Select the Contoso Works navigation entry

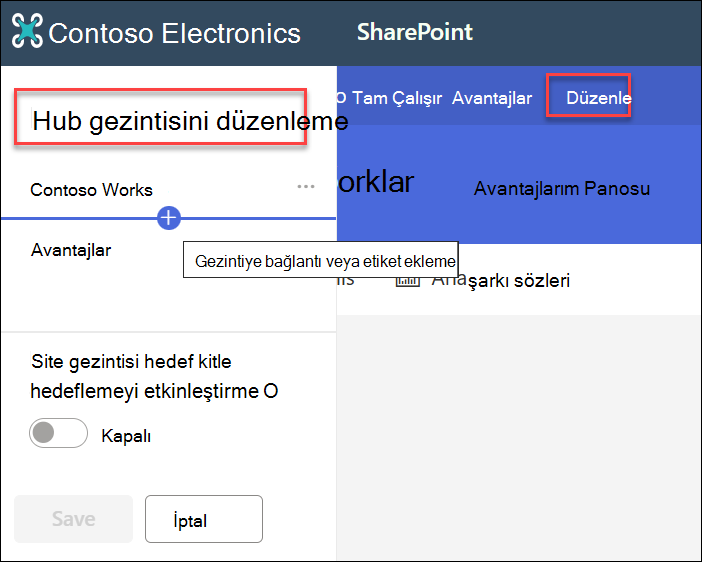[91, 190]
